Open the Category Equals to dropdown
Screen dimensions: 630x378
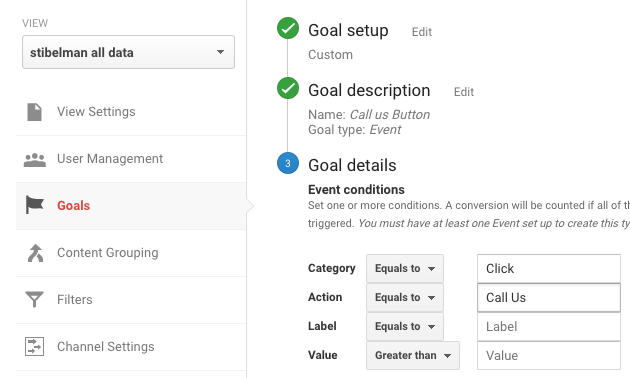click(x=405, y=268)
